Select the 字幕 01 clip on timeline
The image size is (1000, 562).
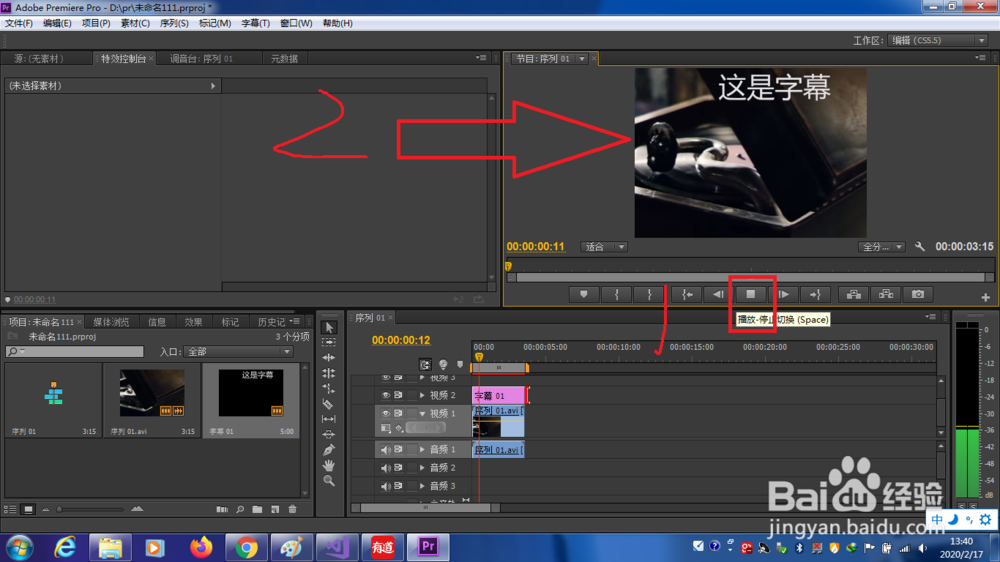499,396
